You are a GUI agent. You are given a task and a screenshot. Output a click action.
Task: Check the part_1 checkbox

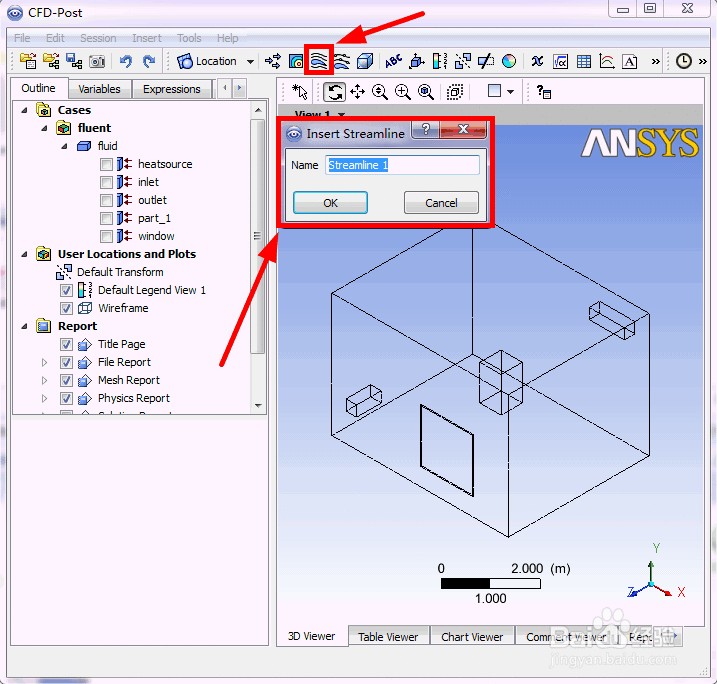tap(106, 218)
